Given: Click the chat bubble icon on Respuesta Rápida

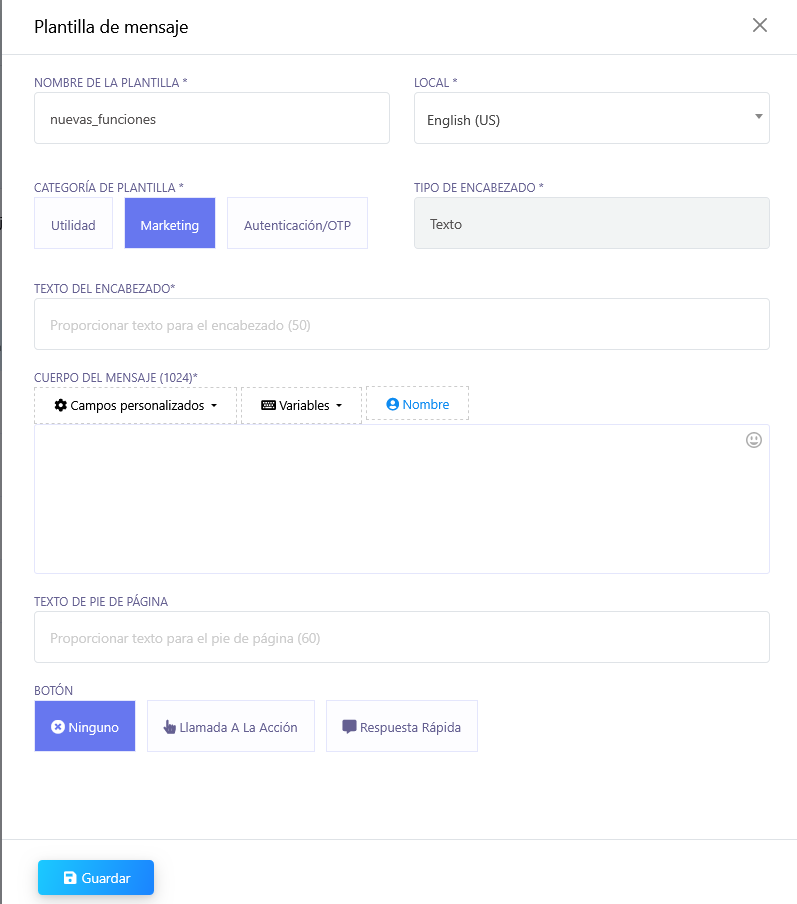Looking at the screenshot, I should point(349,727).
